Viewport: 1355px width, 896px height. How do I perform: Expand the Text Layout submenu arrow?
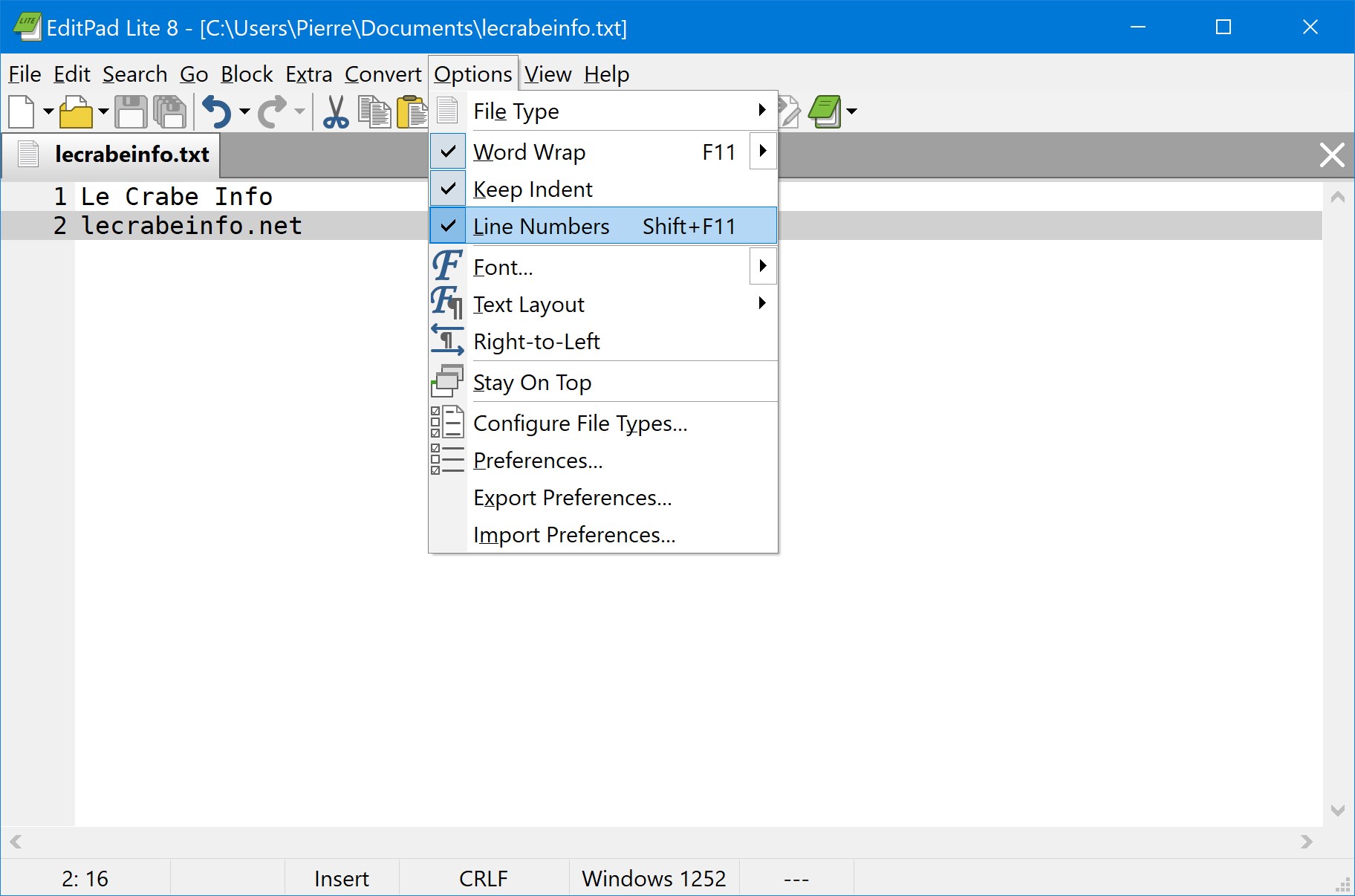point(762,303)
